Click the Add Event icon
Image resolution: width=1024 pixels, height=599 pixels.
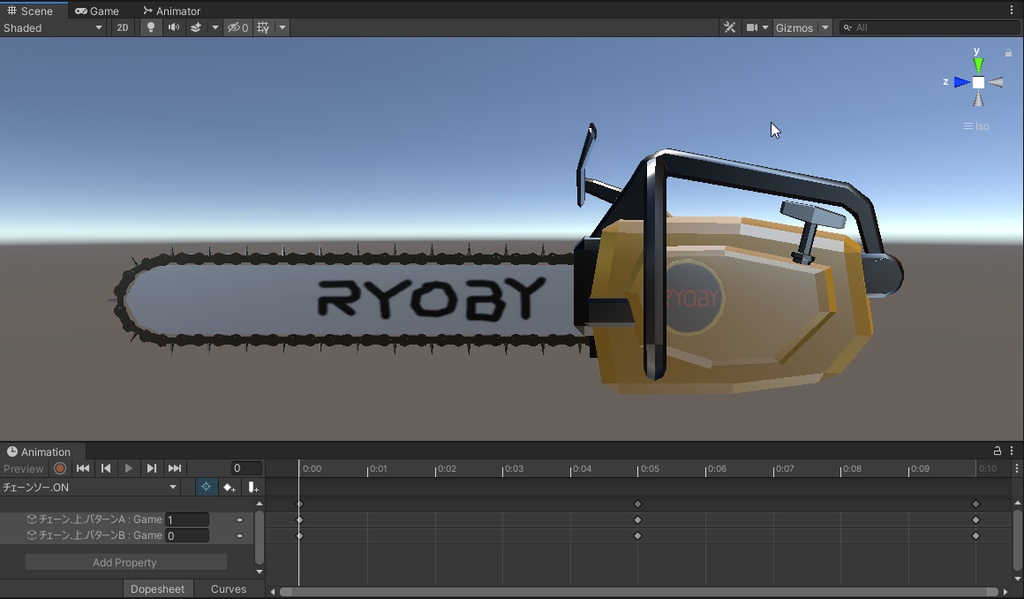click(x=253, y=487)
